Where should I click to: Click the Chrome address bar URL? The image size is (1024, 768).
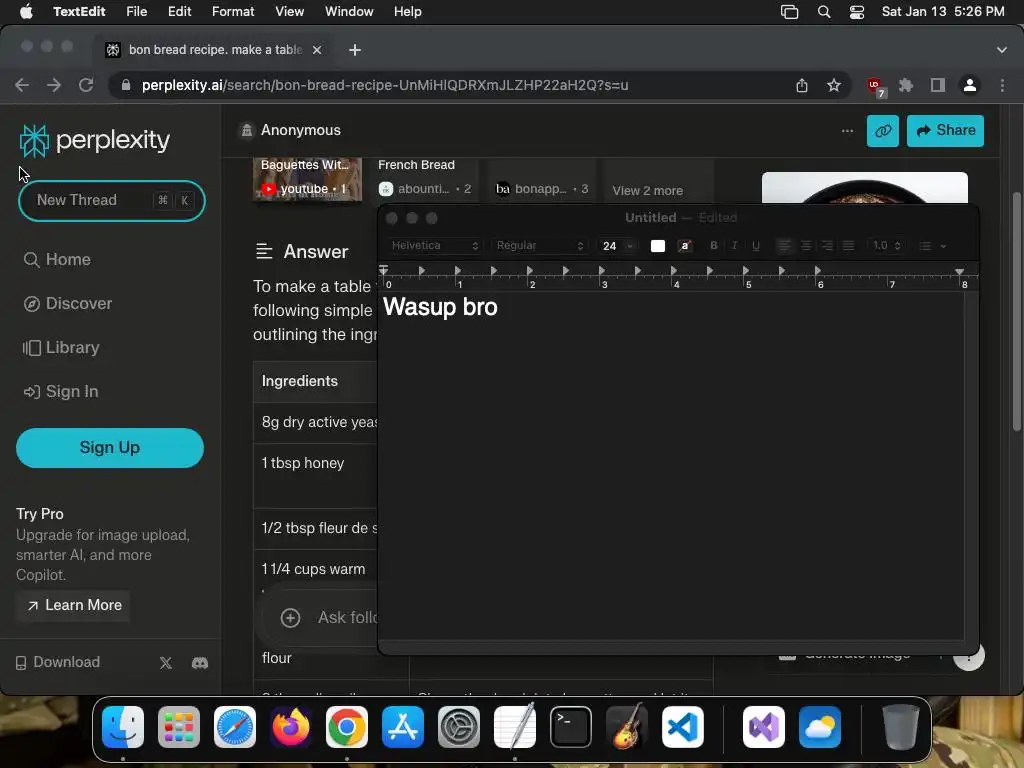pos(385,85)
